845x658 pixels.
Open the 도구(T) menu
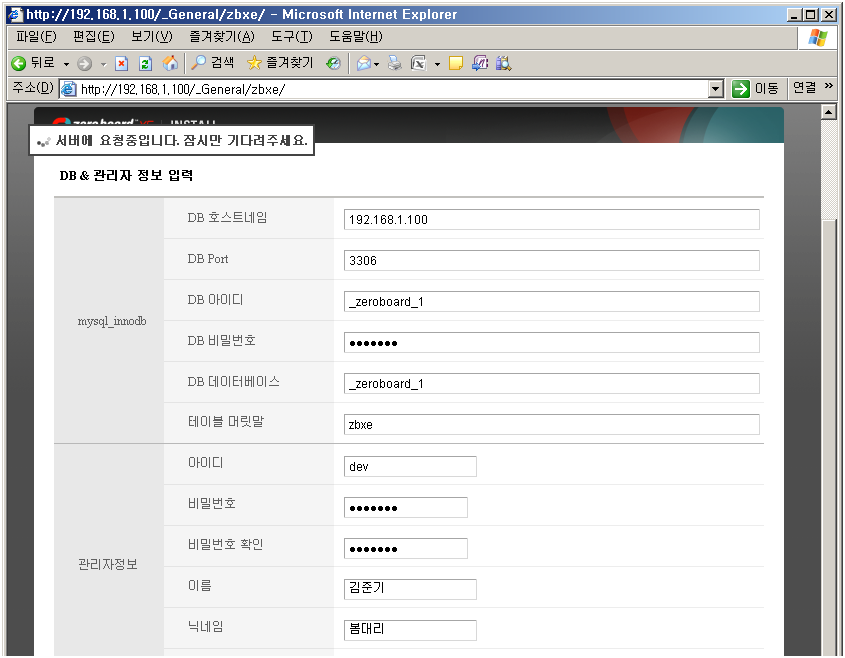pyautogui.click(x=292, y=37)
